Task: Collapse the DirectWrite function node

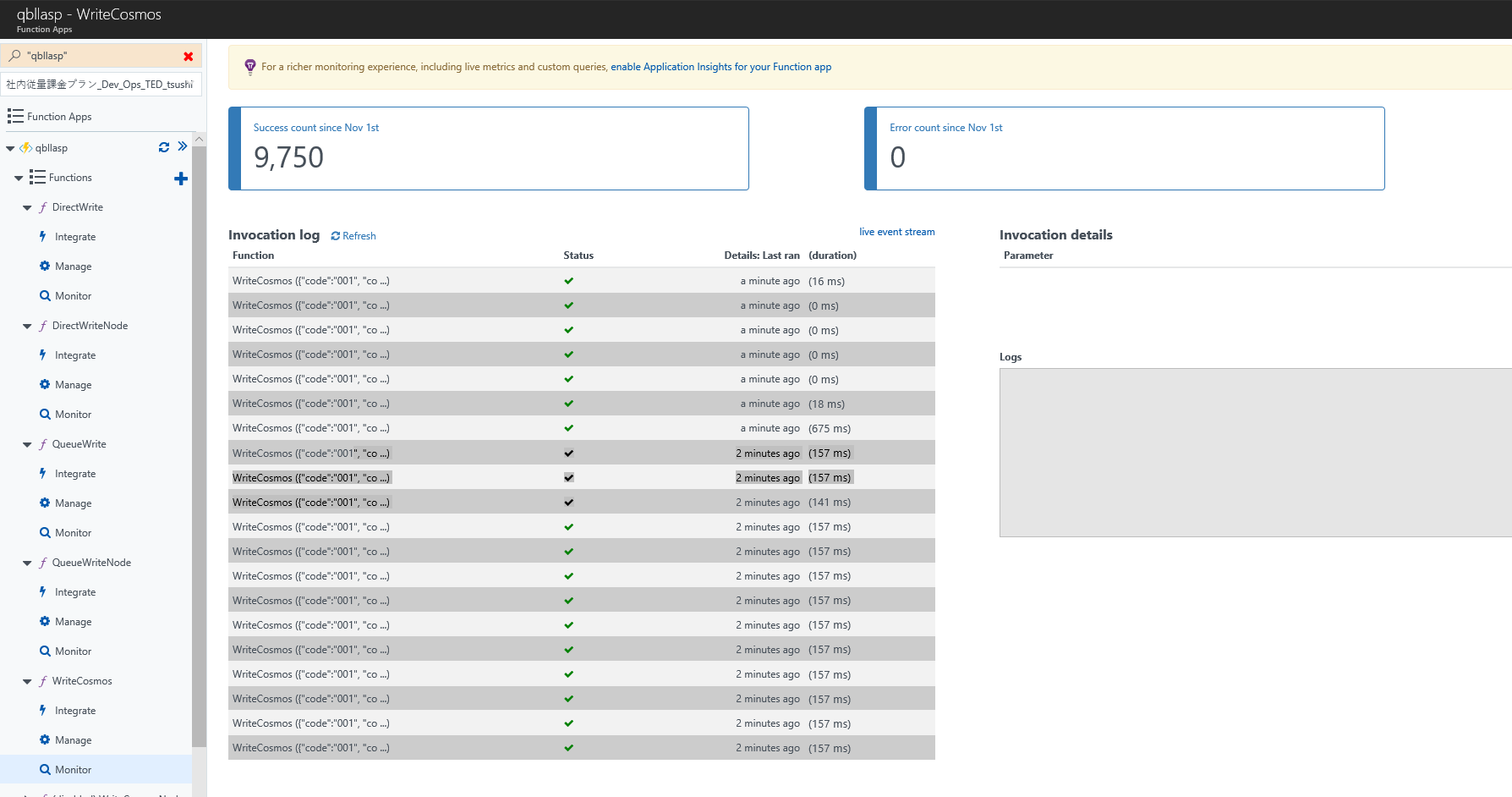Action: tap(27, 207)
